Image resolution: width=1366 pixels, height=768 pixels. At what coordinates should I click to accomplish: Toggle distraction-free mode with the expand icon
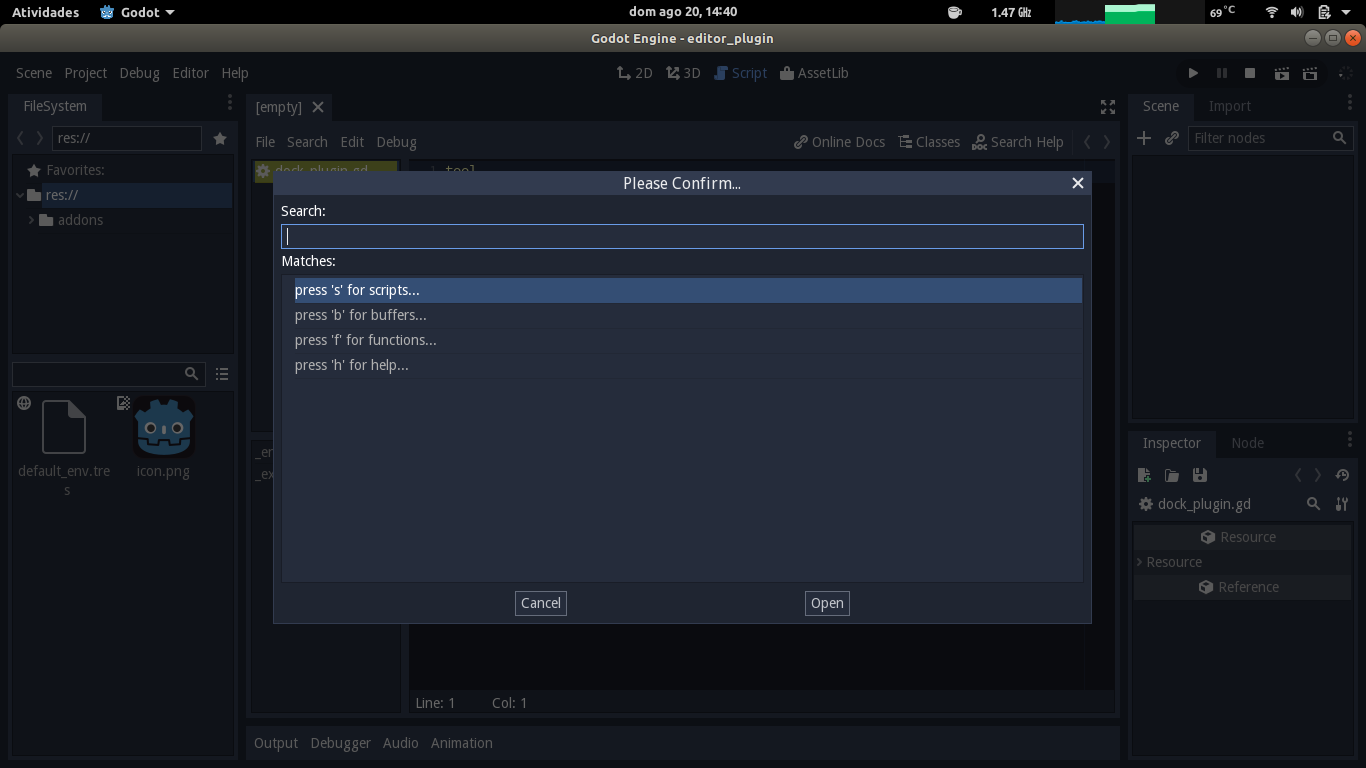tap(1108, 107)
